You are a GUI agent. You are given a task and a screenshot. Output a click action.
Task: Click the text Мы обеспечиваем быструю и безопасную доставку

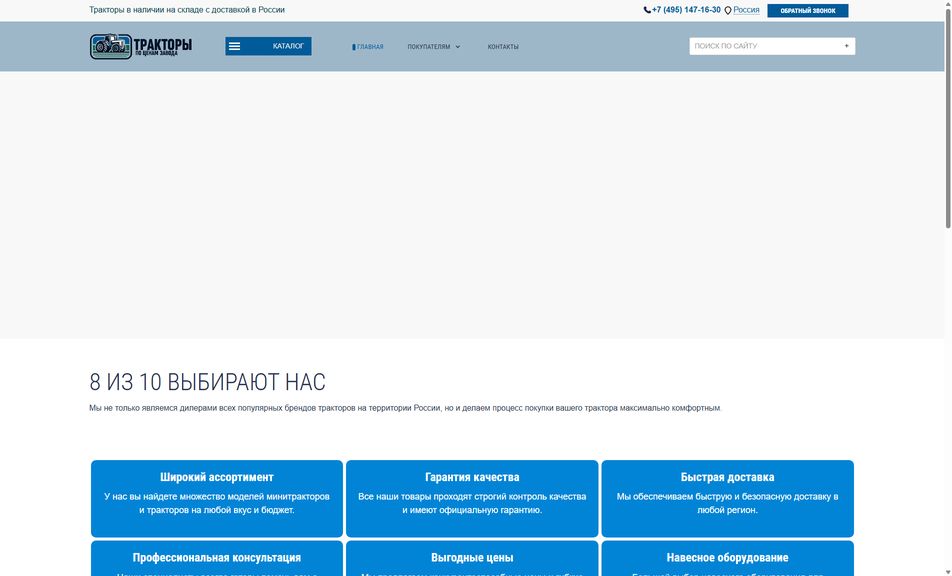[x=727, y=503]
